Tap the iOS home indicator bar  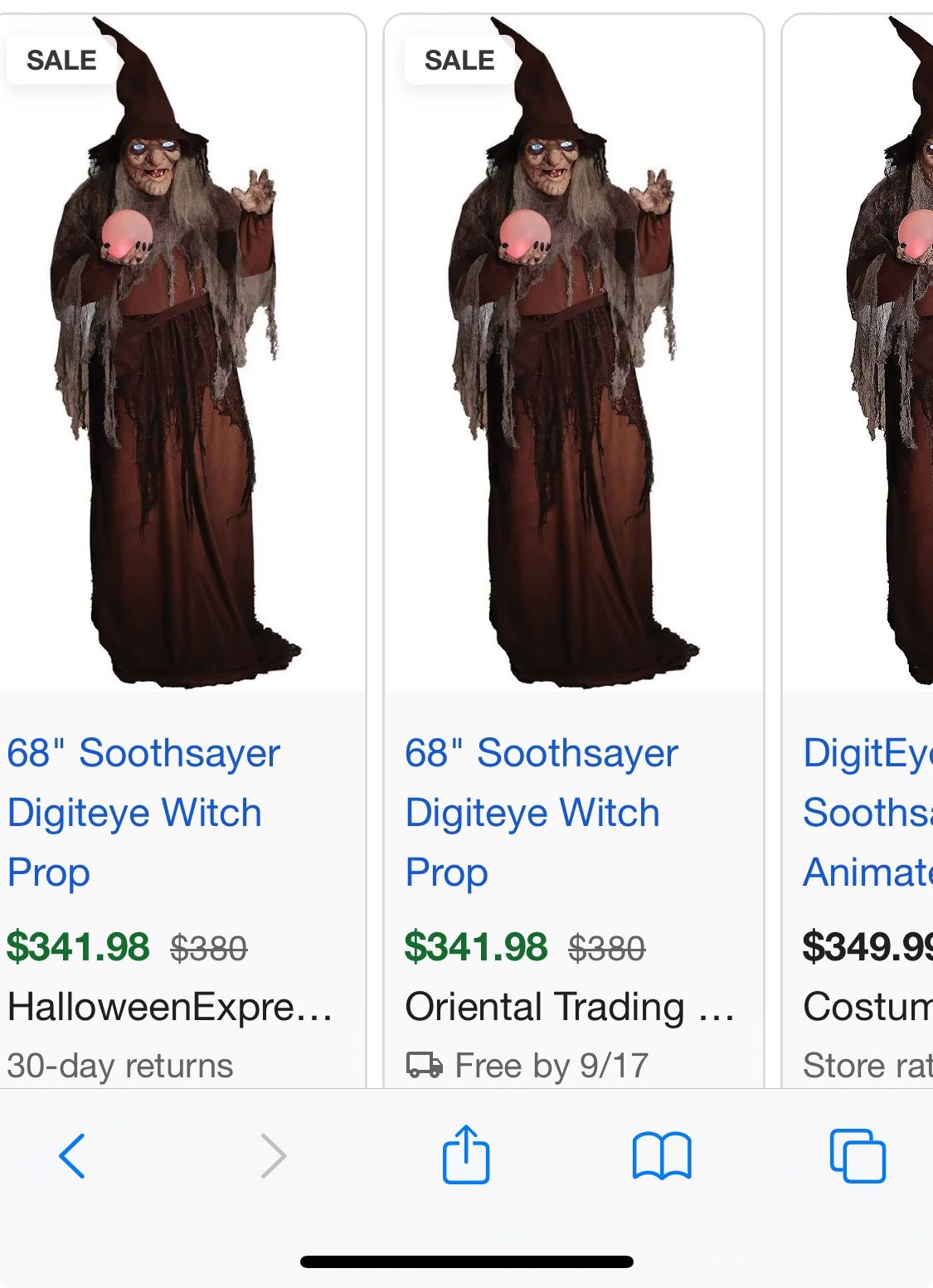(x=466, y=1261)
